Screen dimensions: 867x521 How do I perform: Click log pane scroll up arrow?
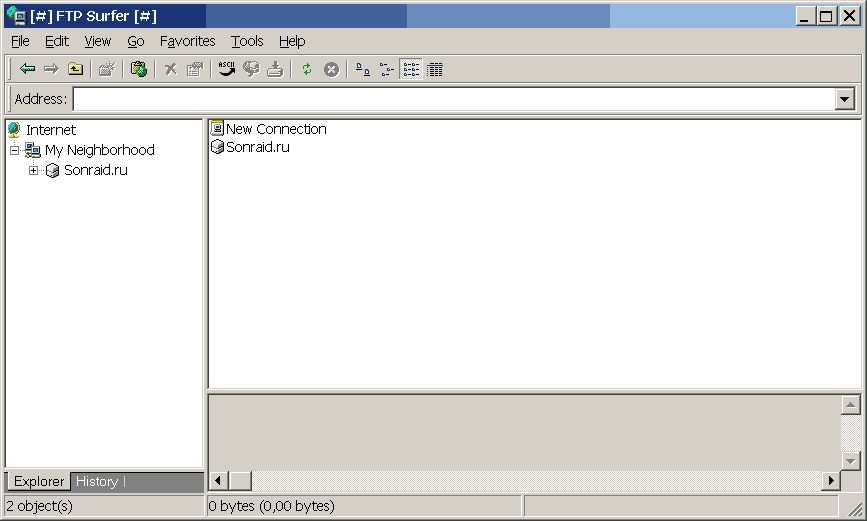pos(850,405)
